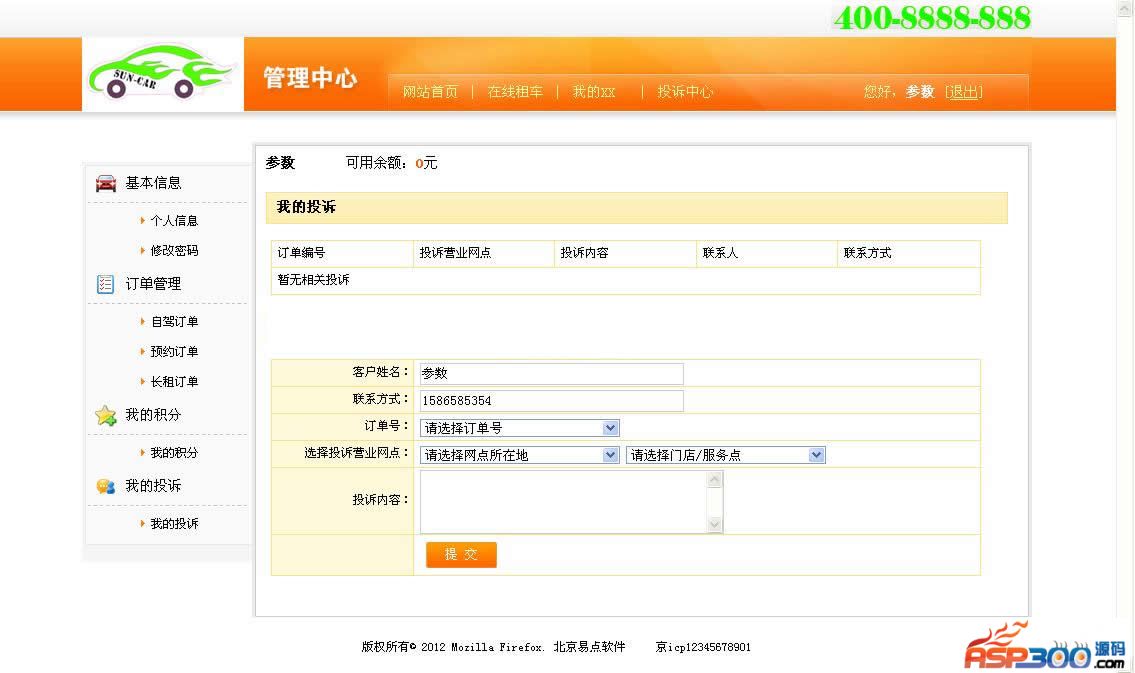The height and width of the screenshot is (673, 1135).
Task: Open the 请选择门店/服务点 dropdown
Action: [x=725, y=455]
